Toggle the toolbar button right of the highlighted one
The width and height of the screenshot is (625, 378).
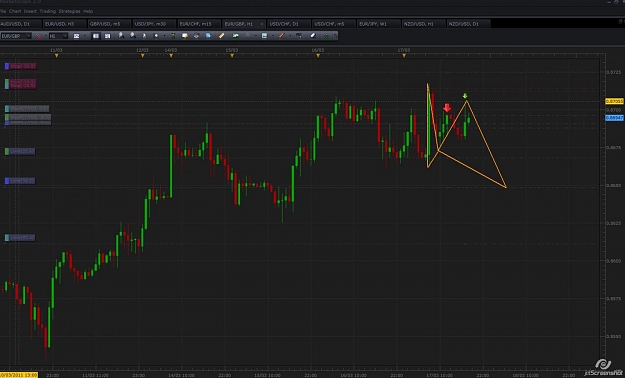[x=107, y=36]
